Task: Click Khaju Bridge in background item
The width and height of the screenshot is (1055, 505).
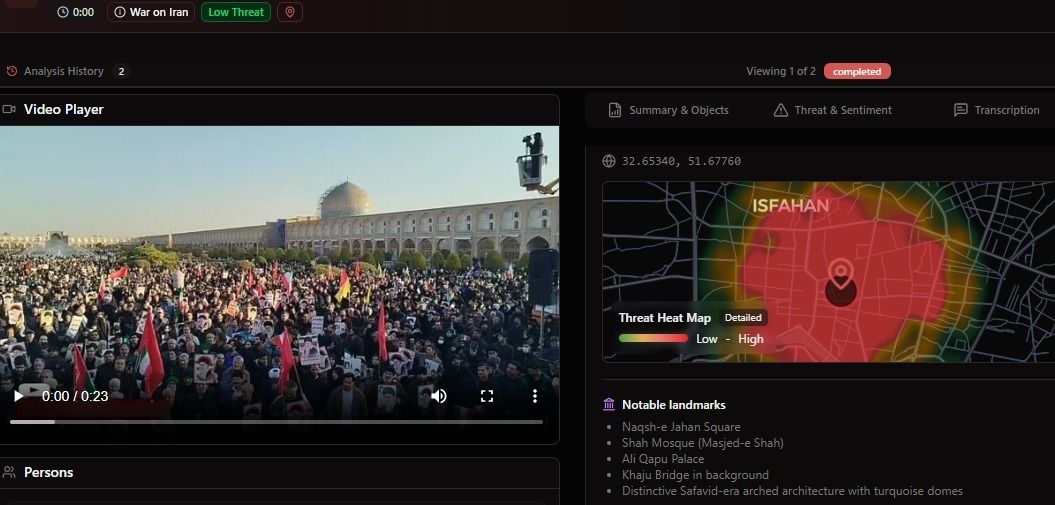Action: click(x=695, y=475)
